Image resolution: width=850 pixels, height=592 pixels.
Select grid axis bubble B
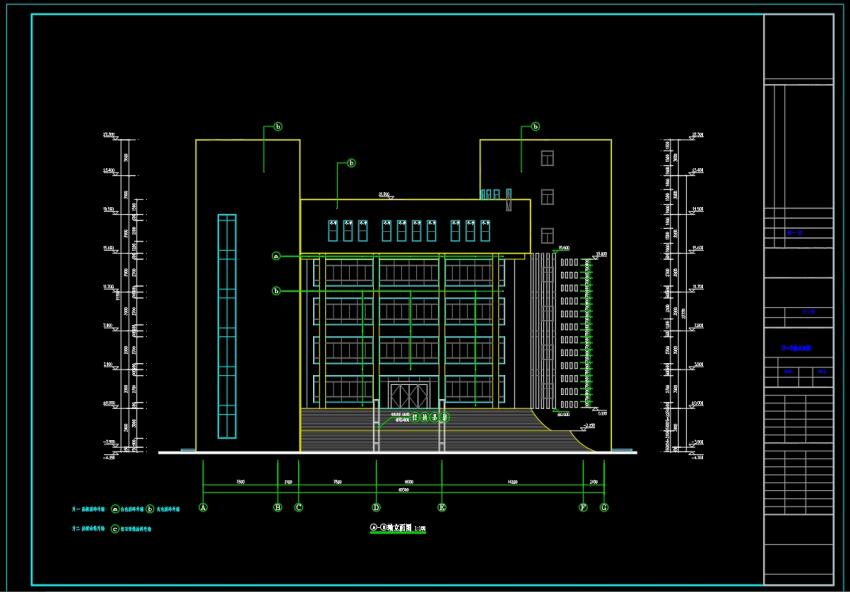278,507
